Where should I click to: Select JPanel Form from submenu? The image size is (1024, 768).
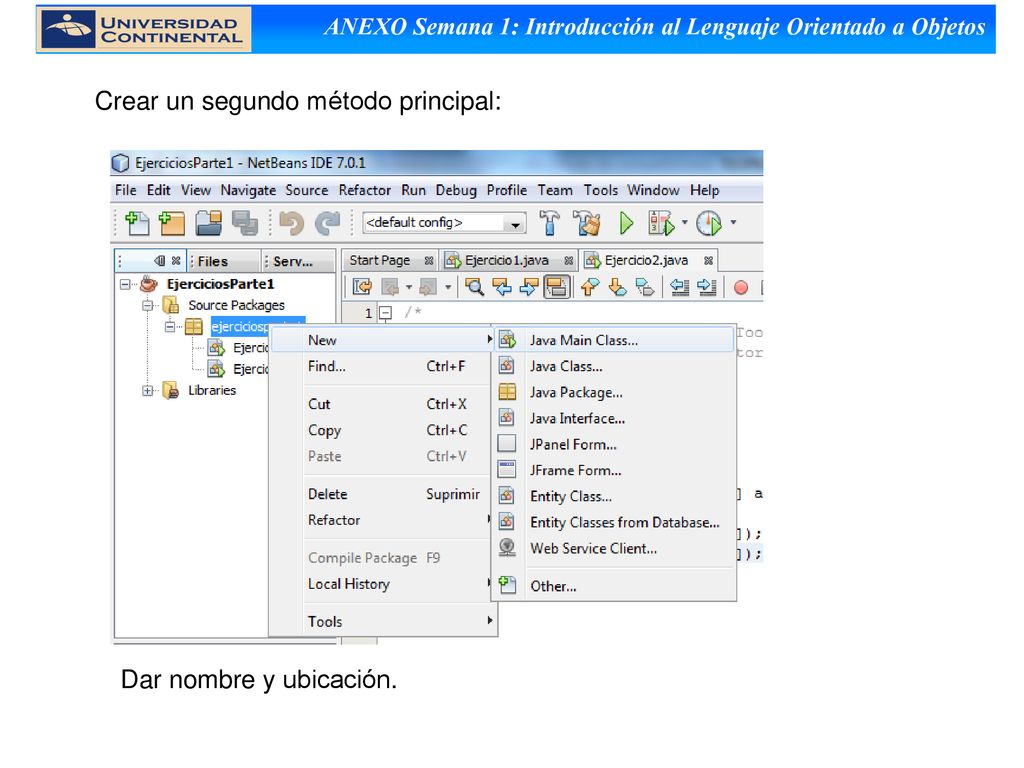(614, 445)
